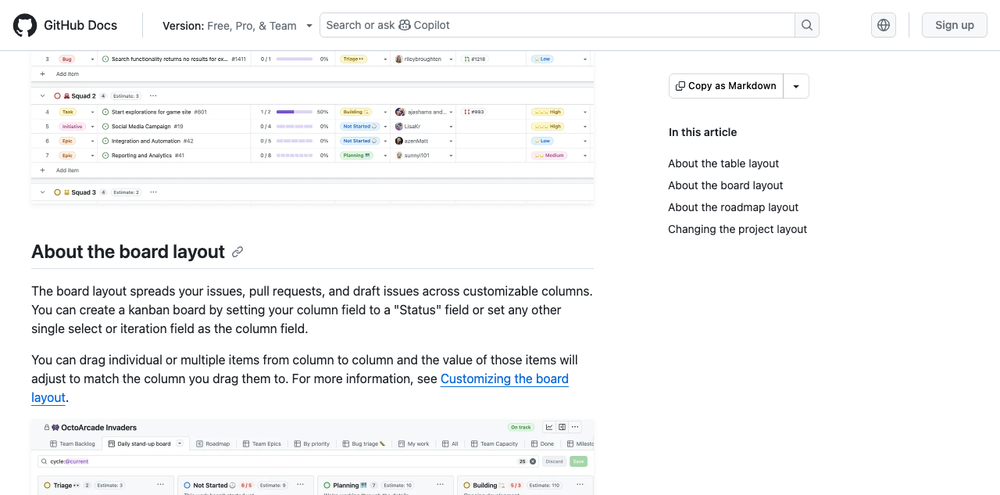Open the table layout screenshot with Squad 2
The width and height of the screenshot is (1000, 495).
click(x=312, y=127)
